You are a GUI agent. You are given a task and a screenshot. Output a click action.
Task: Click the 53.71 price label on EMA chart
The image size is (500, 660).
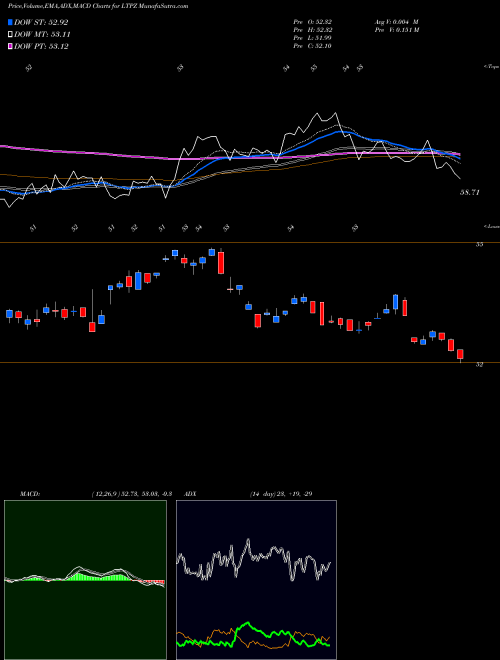tap(470, 192)
